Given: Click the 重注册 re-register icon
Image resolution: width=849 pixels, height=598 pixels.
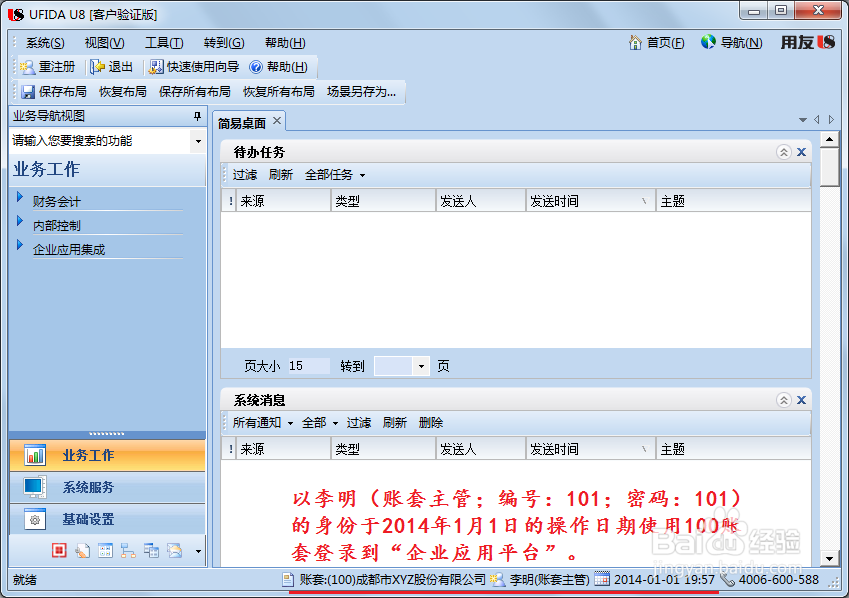Looking at the screenshot, I should 27,67.
